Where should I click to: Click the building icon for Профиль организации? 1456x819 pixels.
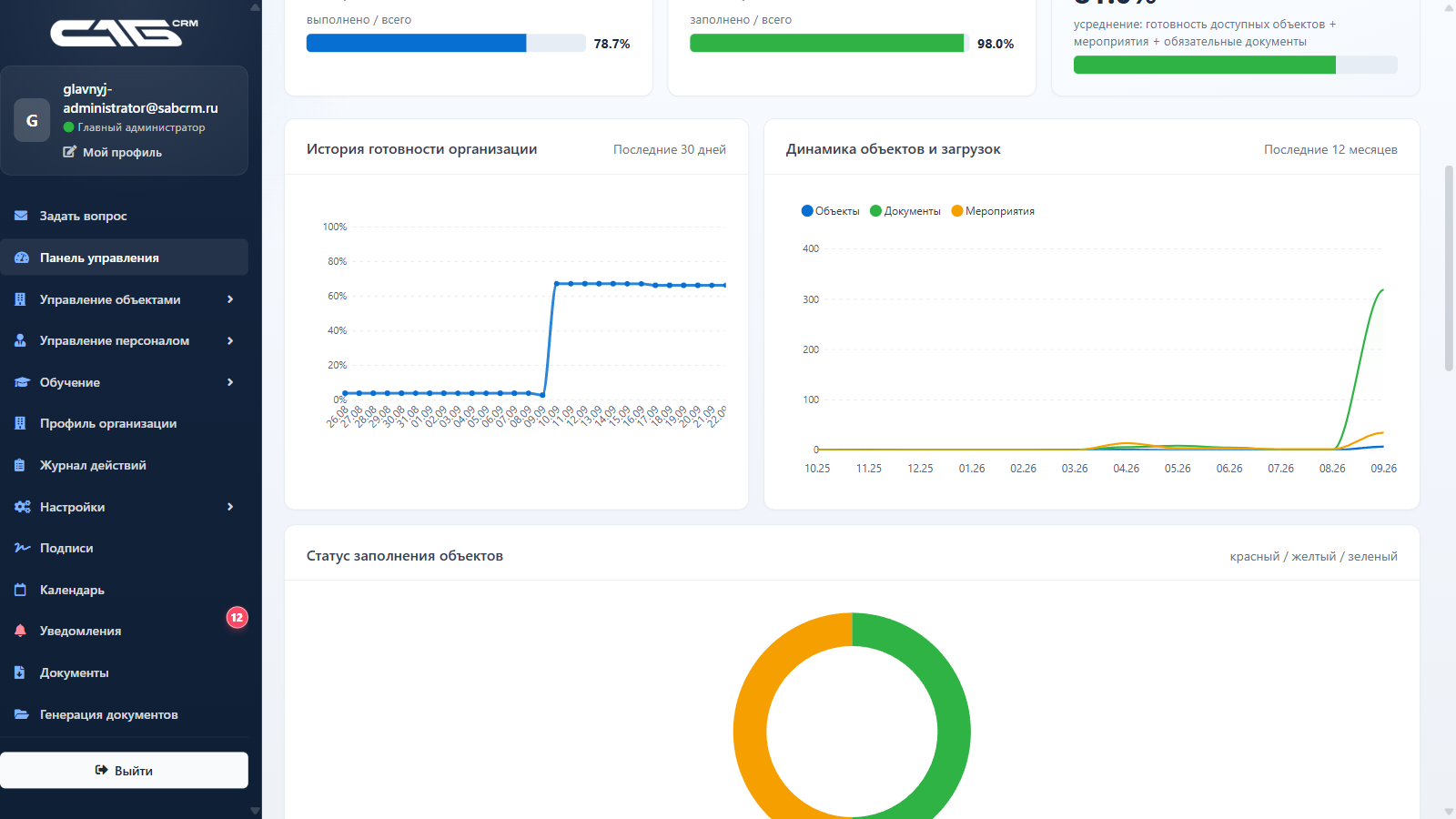(x=20, y=423)
